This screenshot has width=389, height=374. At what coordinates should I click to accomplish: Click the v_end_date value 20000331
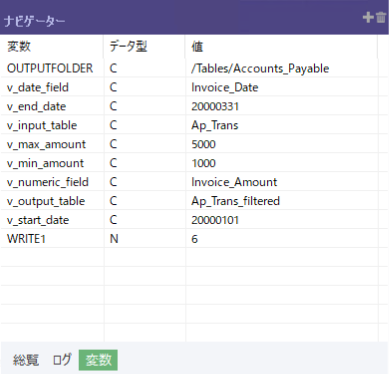click(215, 106)
